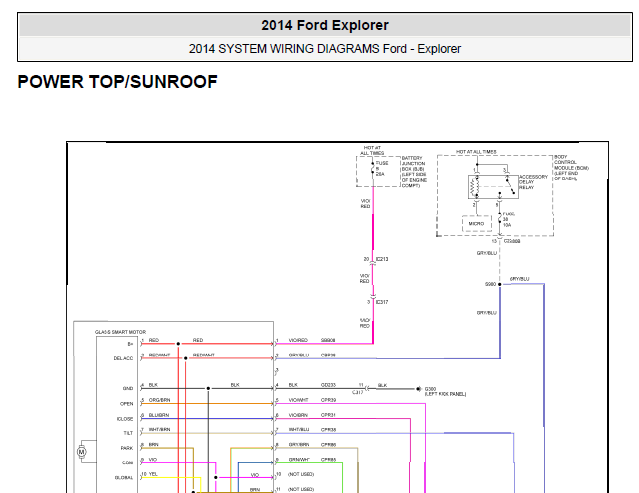Click the 'ORG/BRN' wire color label
The height and width of the screenshot is (493, 639).
(x=159, y=400)
